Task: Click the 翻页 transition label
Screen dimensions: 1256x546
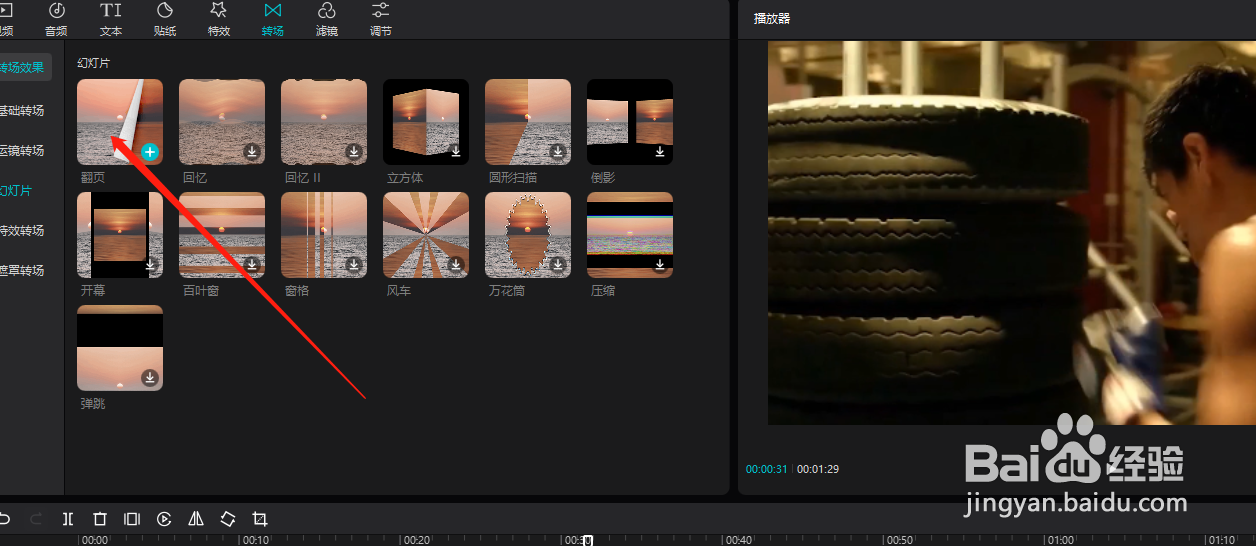Action: 93,177
